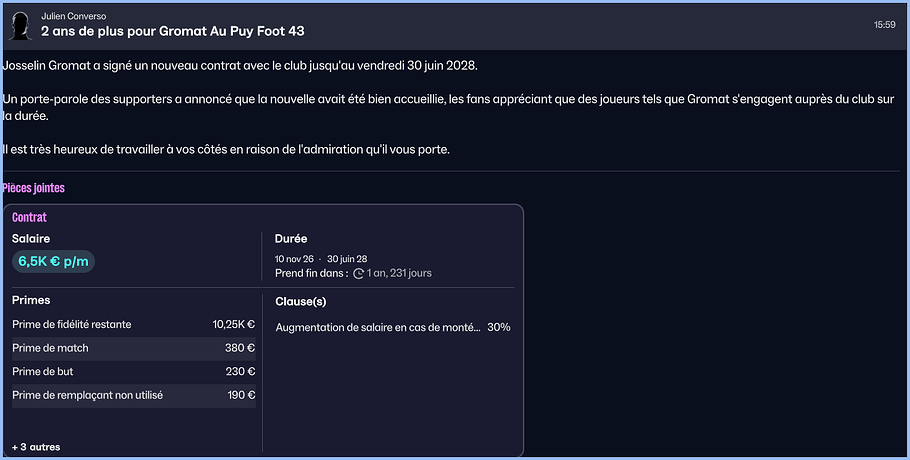Viewport: 910px width, 460px height.
Task: Click Julien Converso's avatar silhouette icon
Action: 19,24
